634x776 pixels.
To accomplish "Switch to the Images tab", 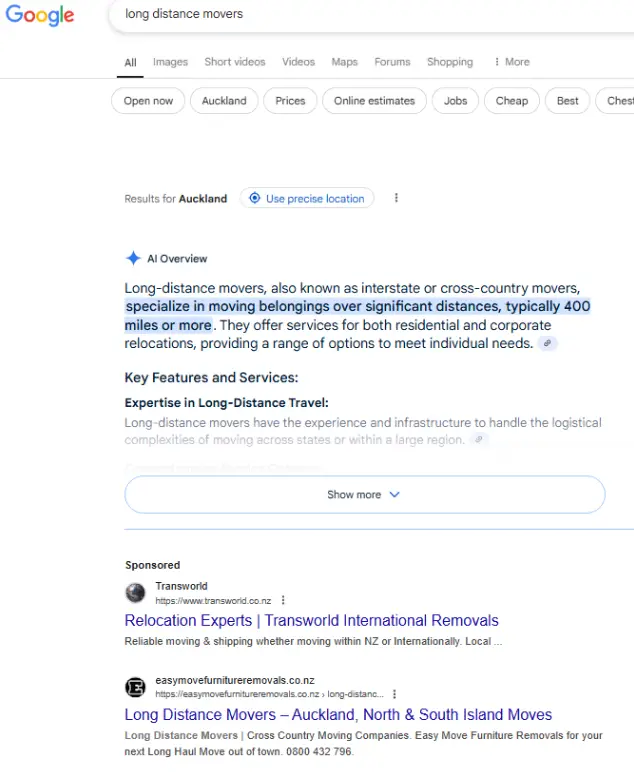I will (170, 62).
